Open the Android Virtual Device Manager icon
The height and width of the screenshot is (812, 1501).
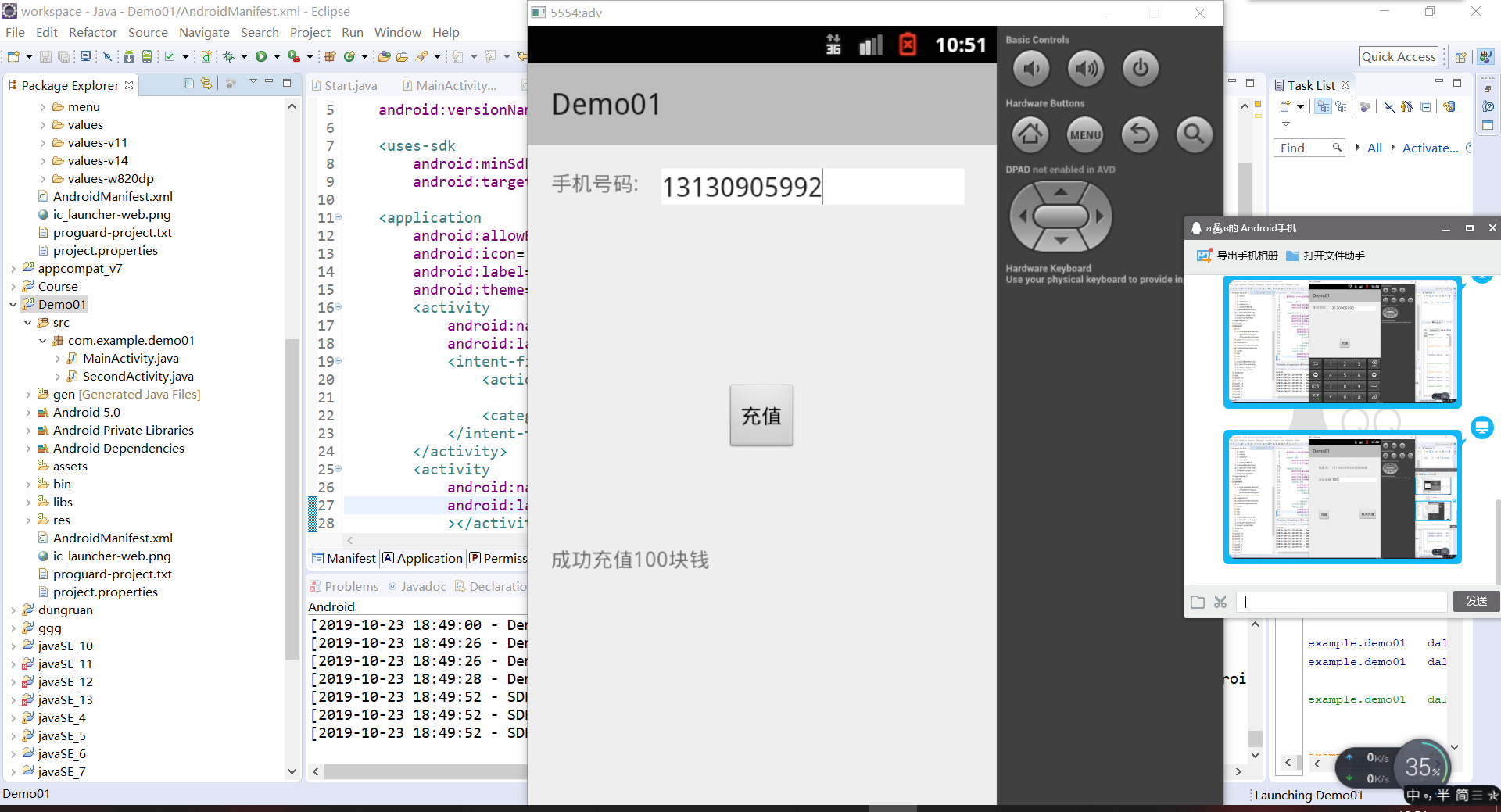pos(146,56)
